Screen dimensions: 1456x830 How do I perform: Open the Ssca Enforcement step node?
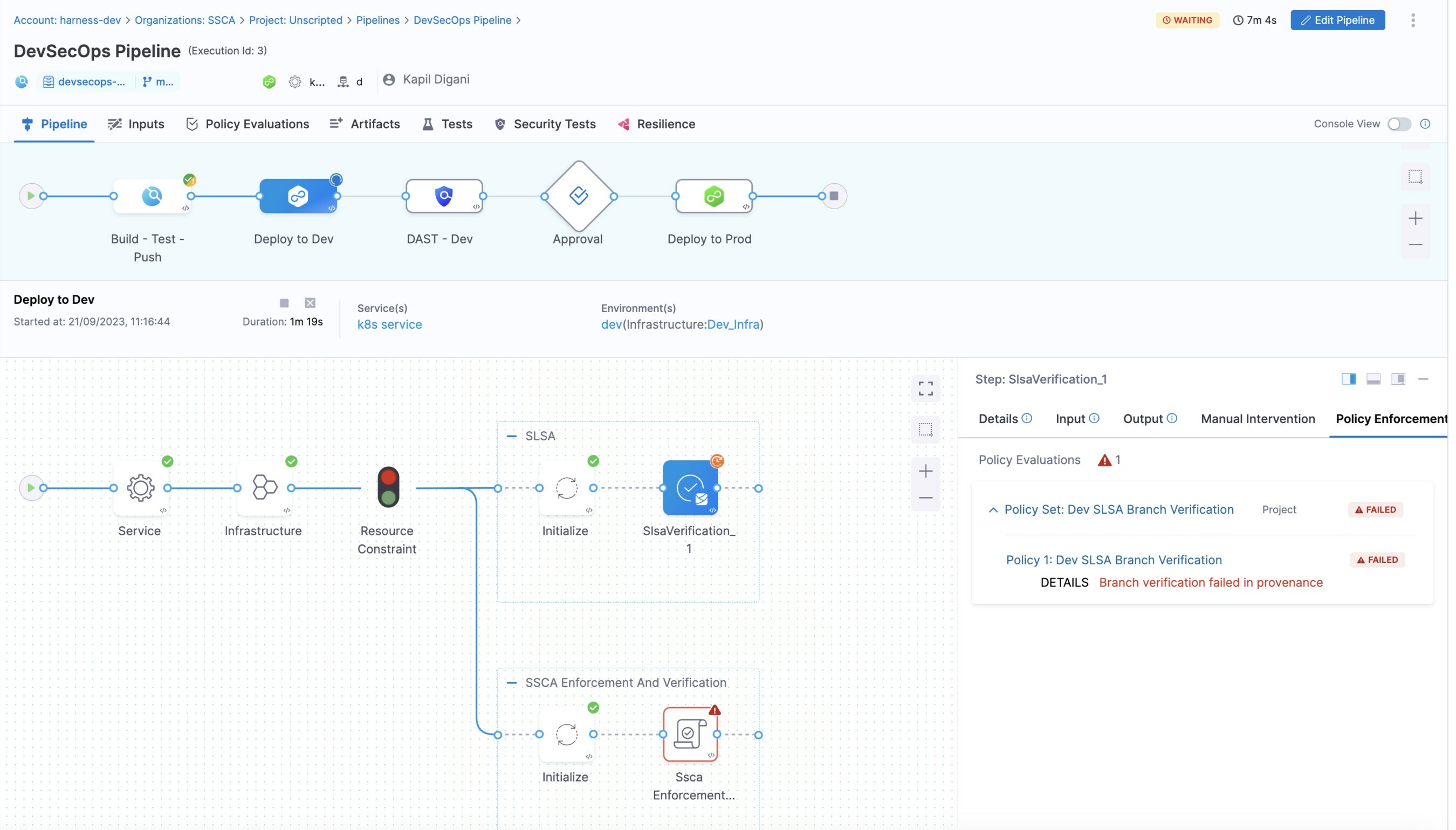coord(690,734)
